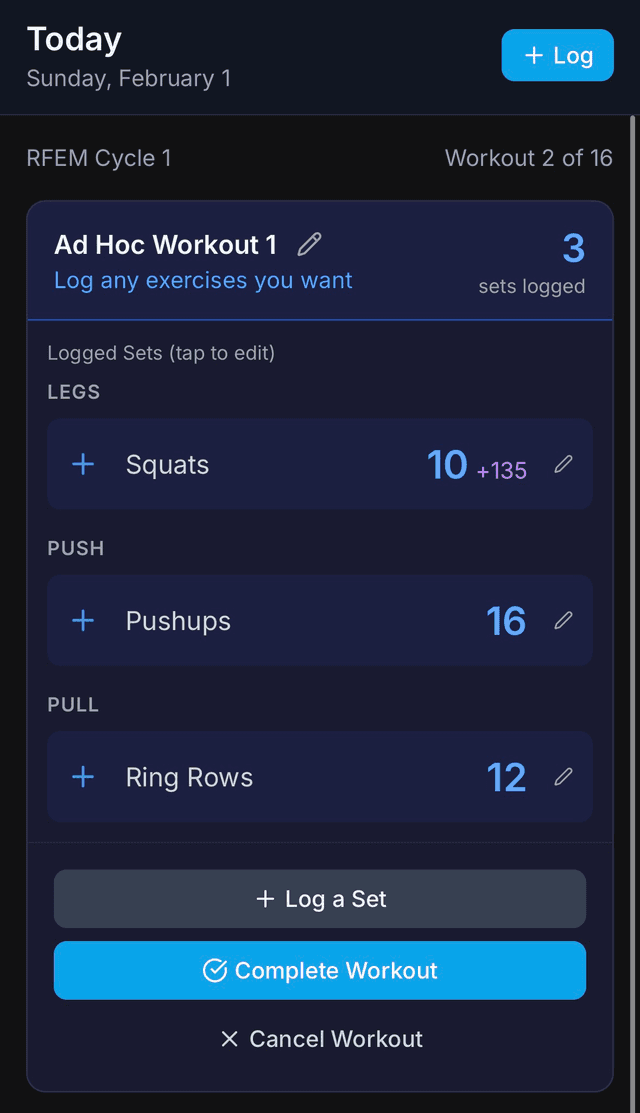Image resolution: width=640 pixels, height=1113 pixels.
Task: Tap the X to cancel the workout
Action: [x=229, y=1039]
